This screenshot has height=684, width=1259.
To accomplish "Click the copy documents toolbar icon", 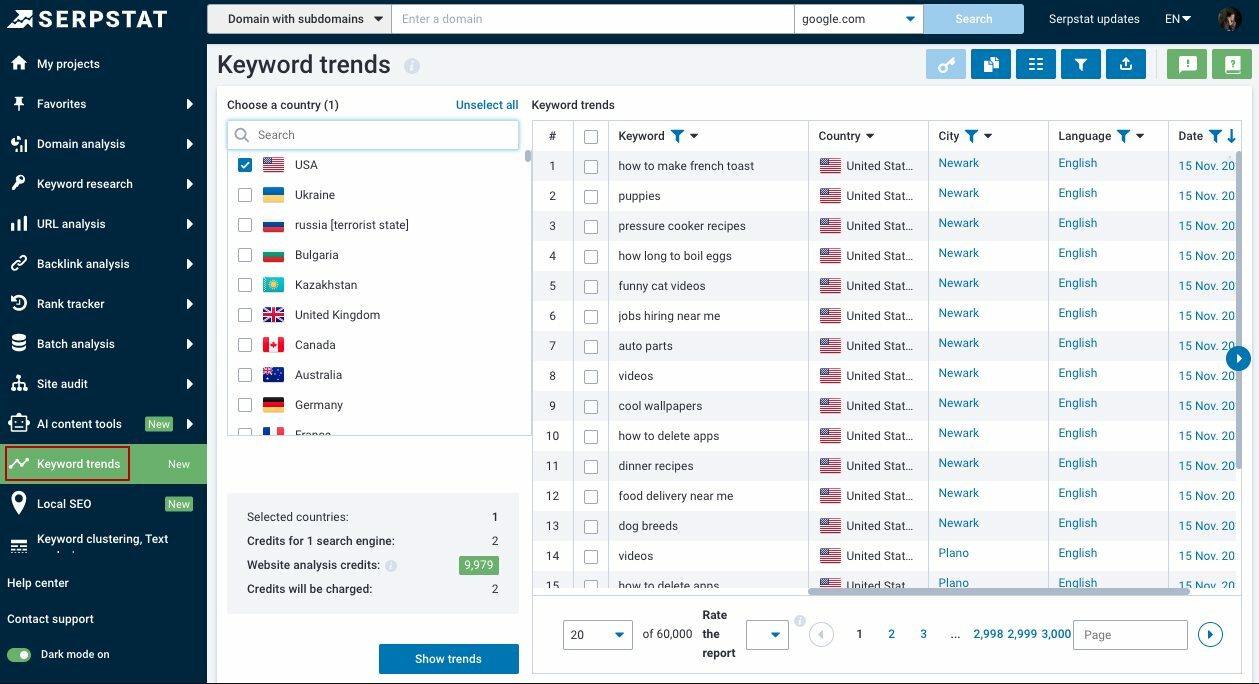I will pos(991,64).
